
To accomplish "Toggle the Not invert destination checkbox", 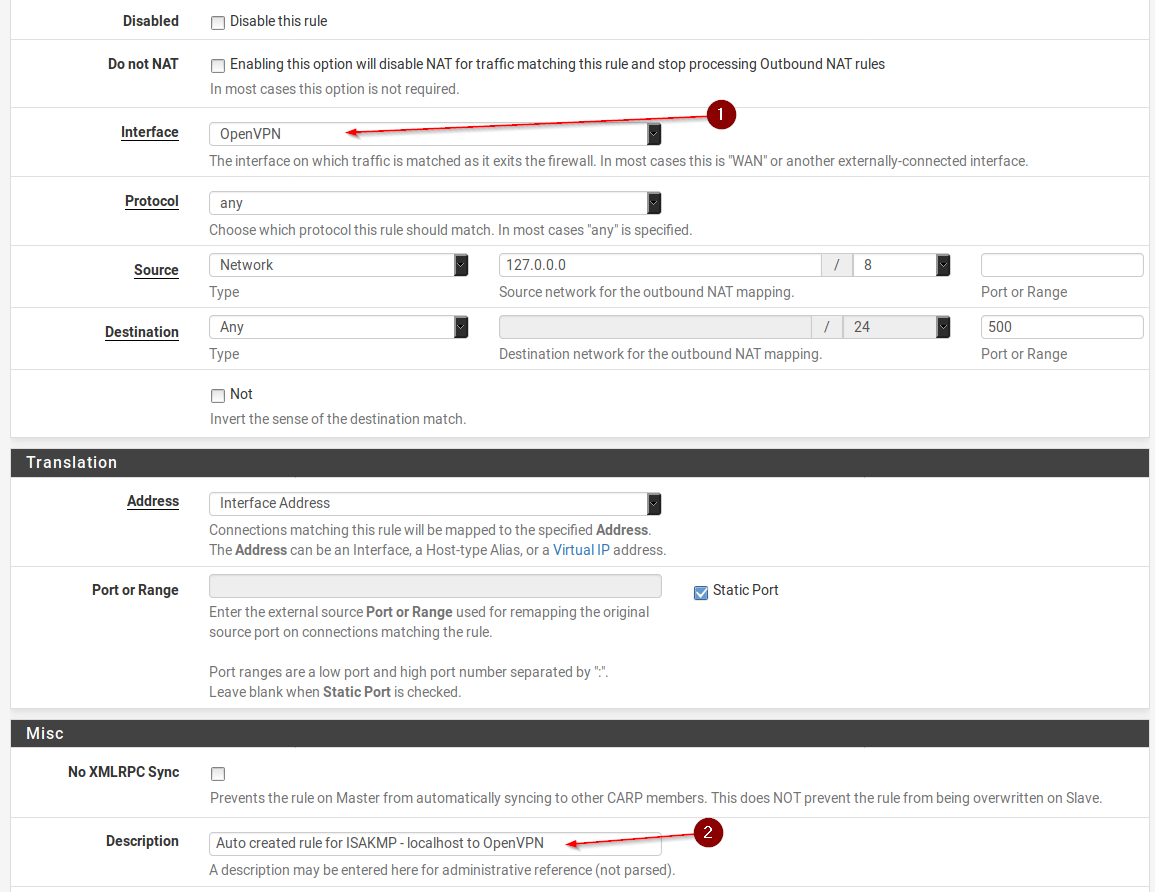I will tap(218, 395).
